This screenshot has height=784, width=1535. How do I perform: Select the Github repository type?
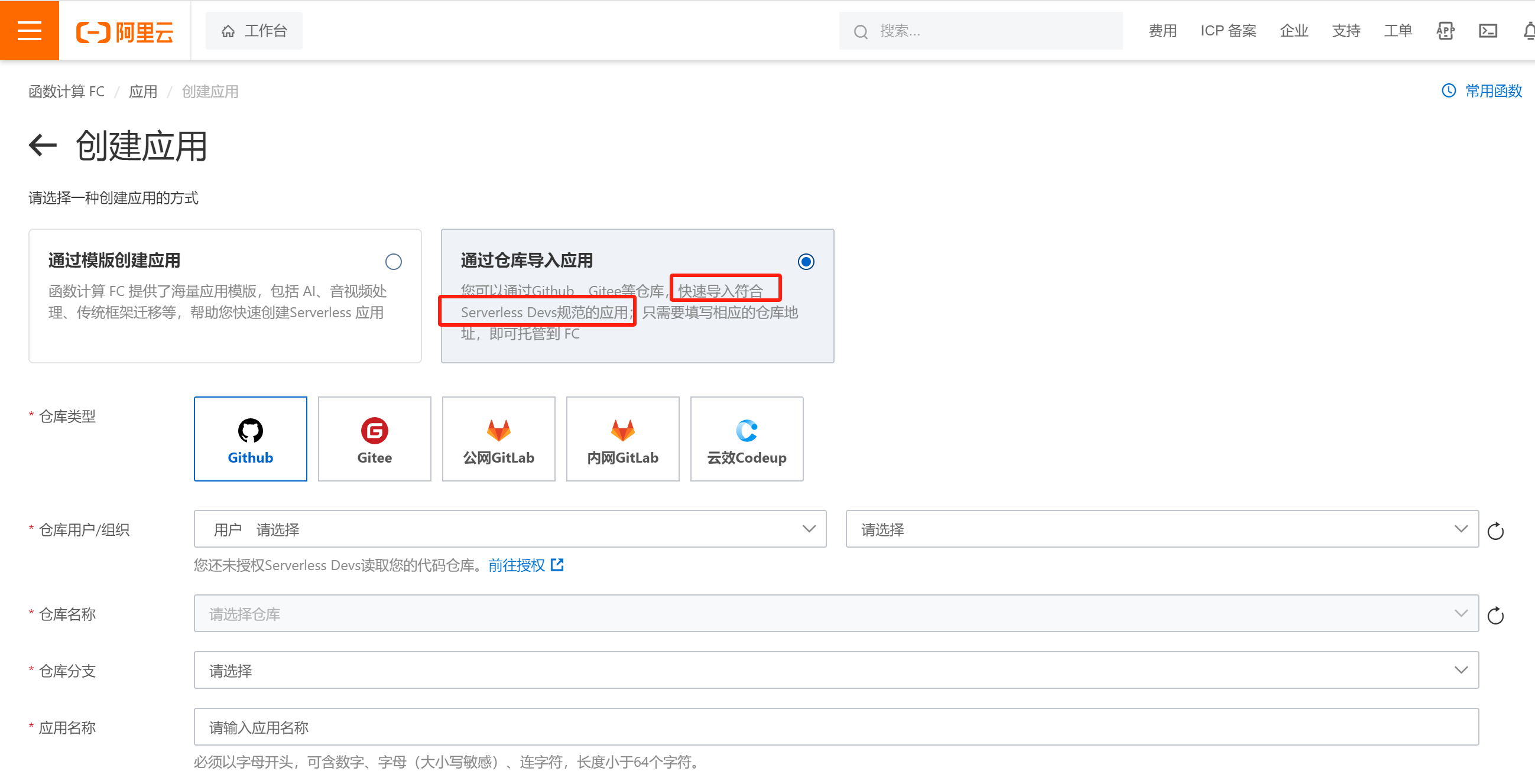coord(250,439)
